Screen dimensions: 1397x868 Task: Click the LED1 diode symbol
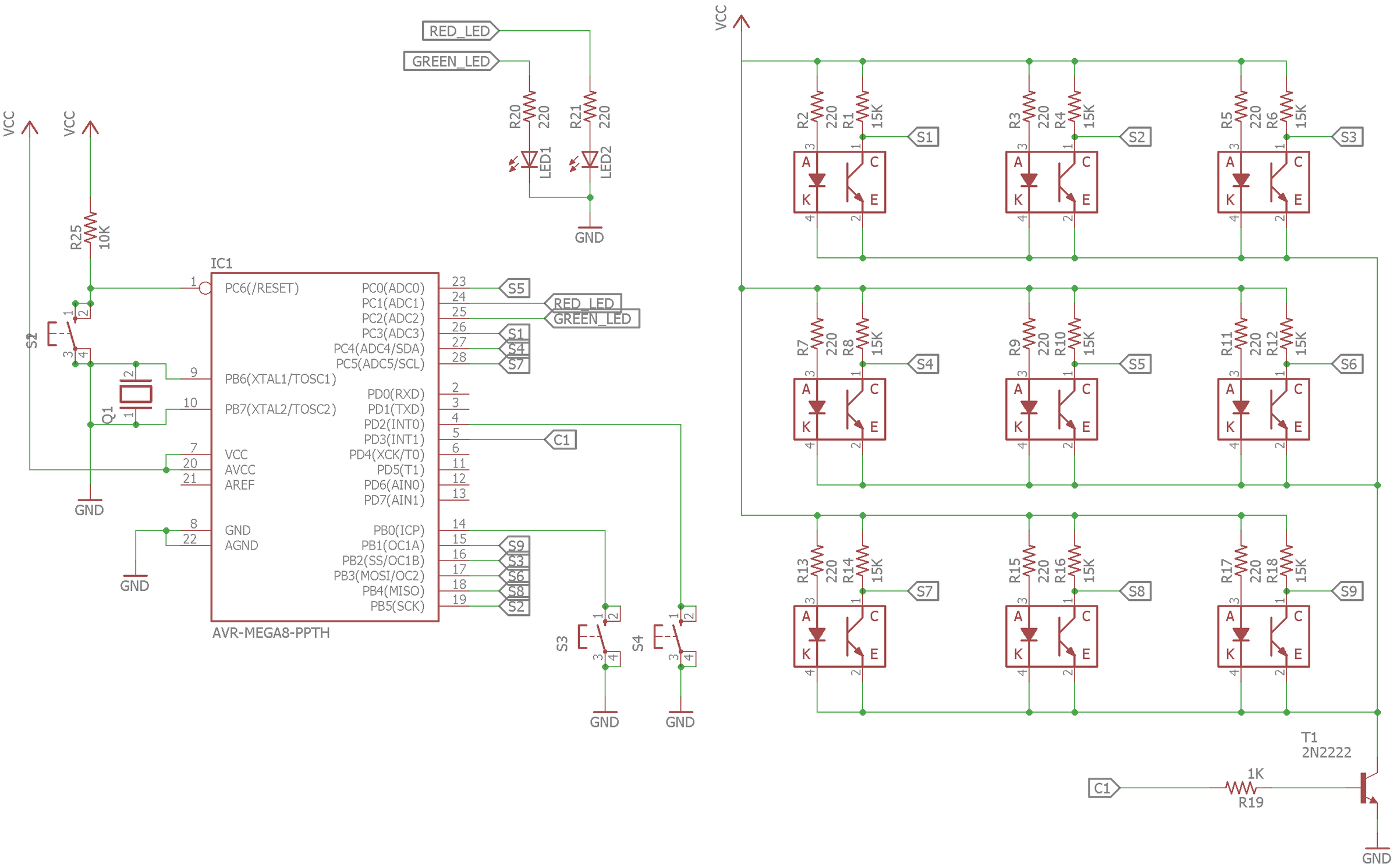(x=529, y=160)
